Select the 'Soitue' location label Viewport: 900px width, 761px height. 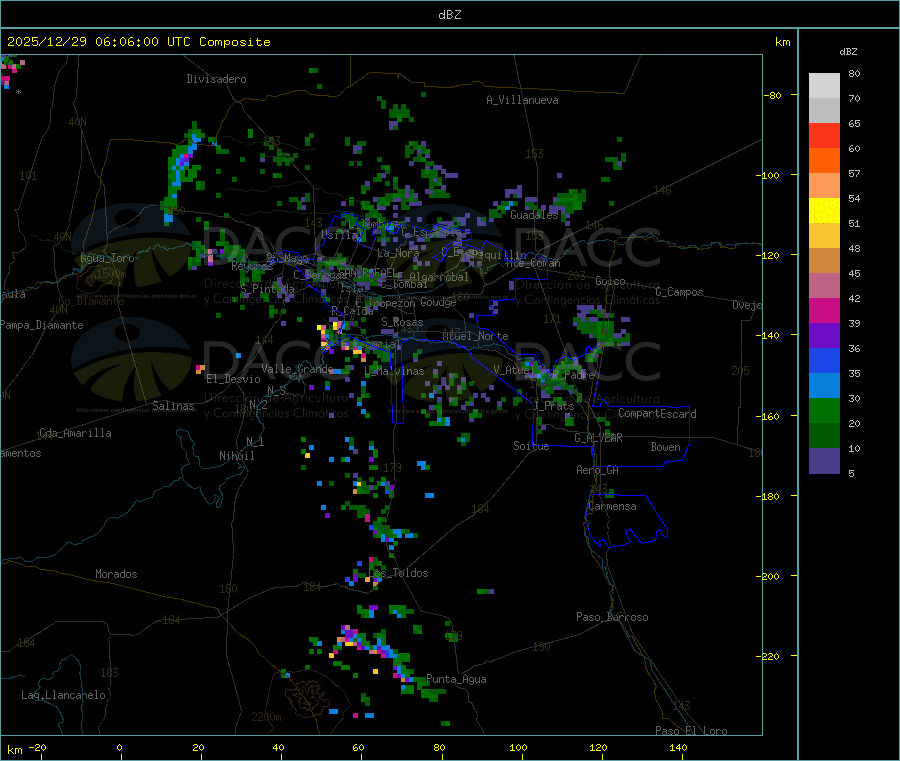coord(531,446)
